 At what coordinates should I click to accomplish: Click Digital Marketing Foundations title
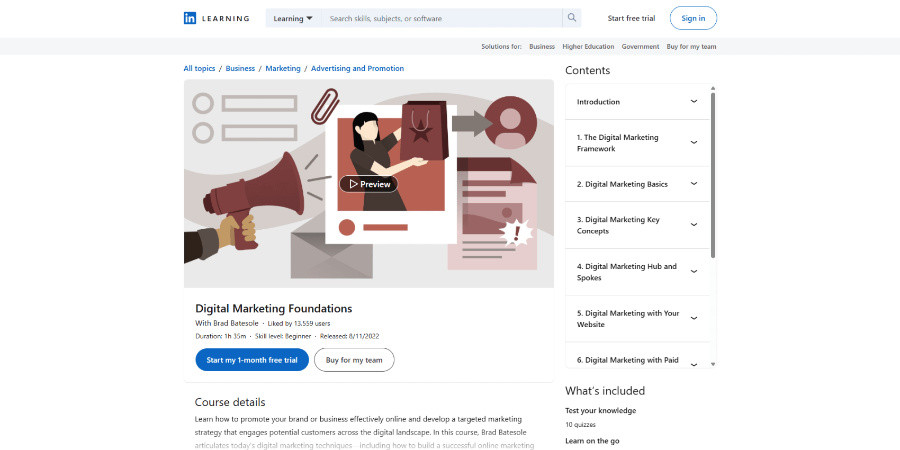[274, 308]
